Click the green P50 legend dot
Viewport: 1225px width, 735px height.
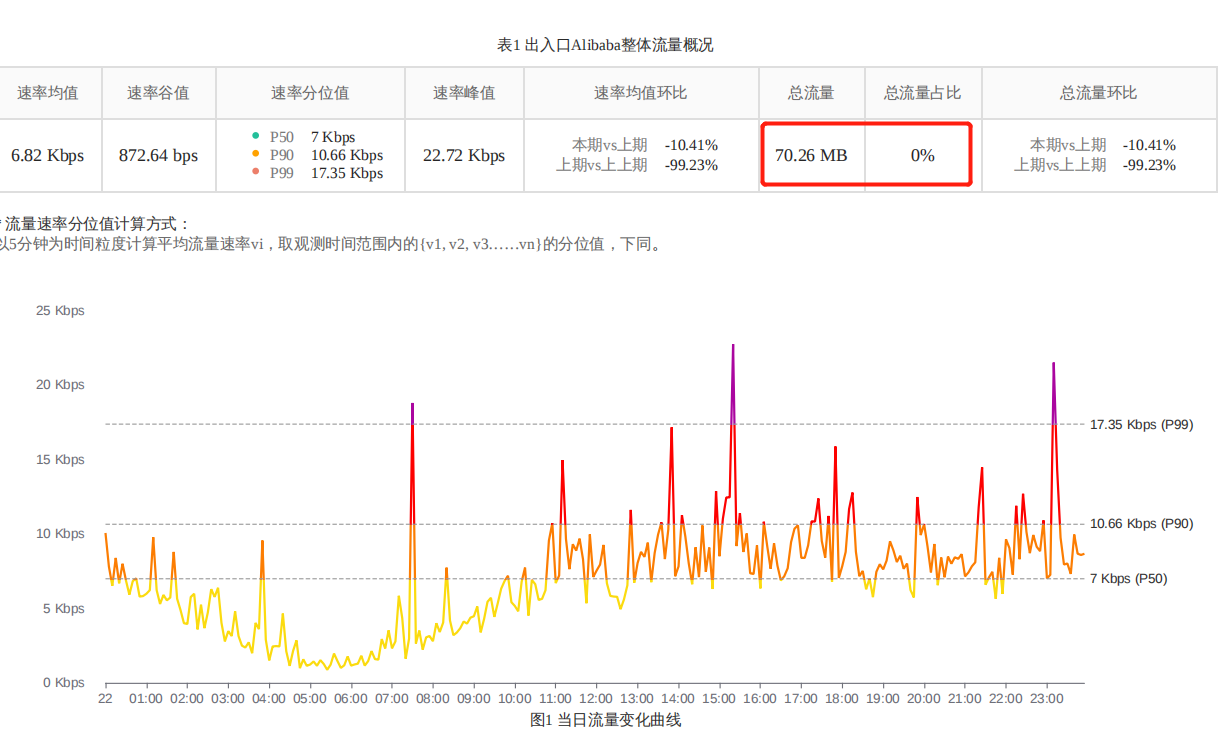(x=256, y=136)
